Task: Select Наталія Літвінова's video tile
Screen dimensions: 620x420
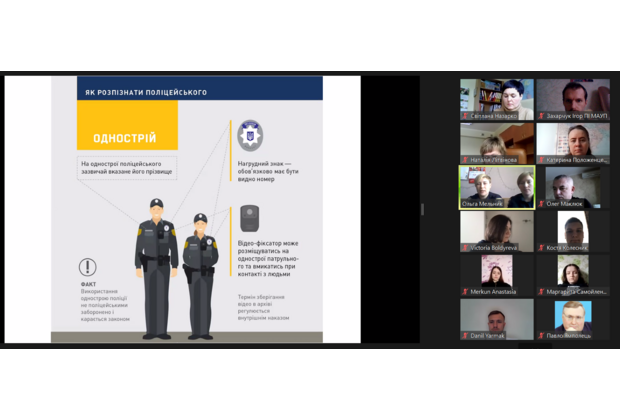Action: coord(496,142)
